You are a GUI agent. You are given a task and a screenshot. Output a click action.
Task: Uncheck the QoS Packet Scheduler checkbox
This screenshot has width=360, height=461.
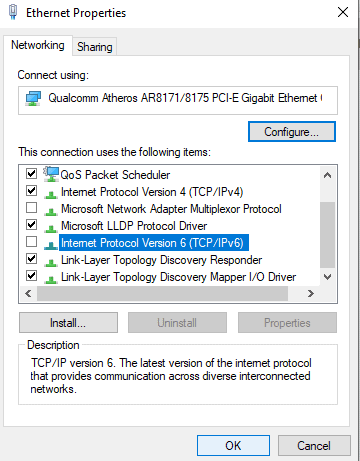coord(32,173)
